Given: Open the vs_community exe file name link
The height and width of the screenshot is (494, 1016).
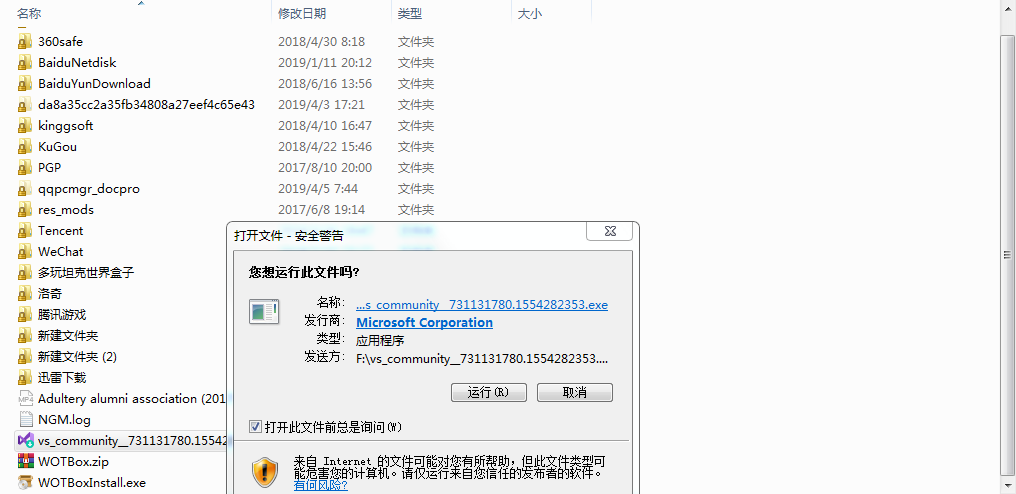Looking at the screenshot, I should tap(482, 305).
